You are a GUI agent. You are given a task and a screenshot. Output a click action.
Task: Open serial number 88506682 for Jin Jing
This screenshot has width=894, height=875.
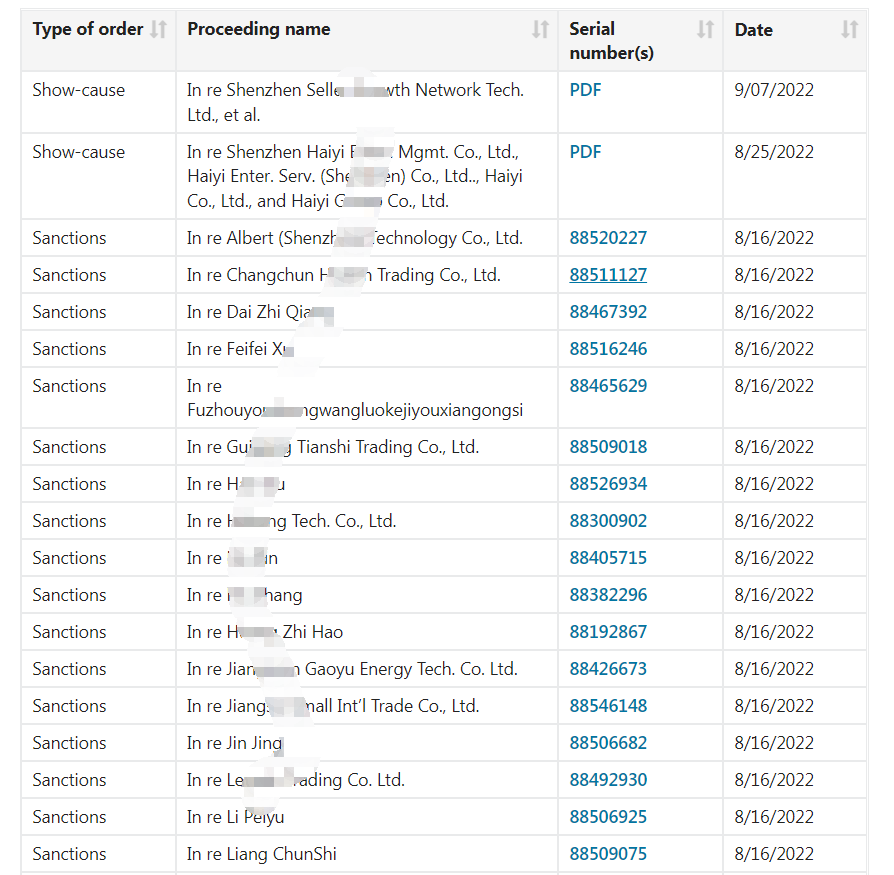point(608,743)
